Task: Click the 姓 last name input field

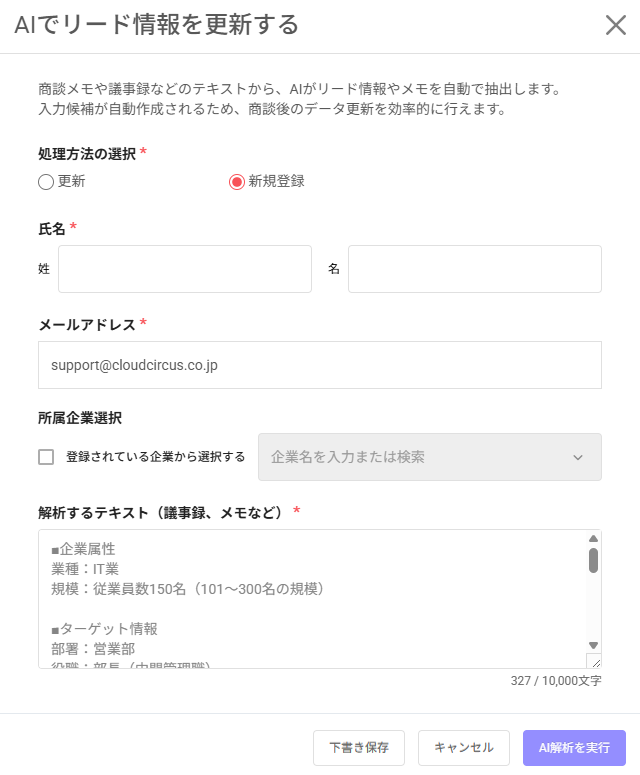Action: pyautogui.click(x=185, y=269)
